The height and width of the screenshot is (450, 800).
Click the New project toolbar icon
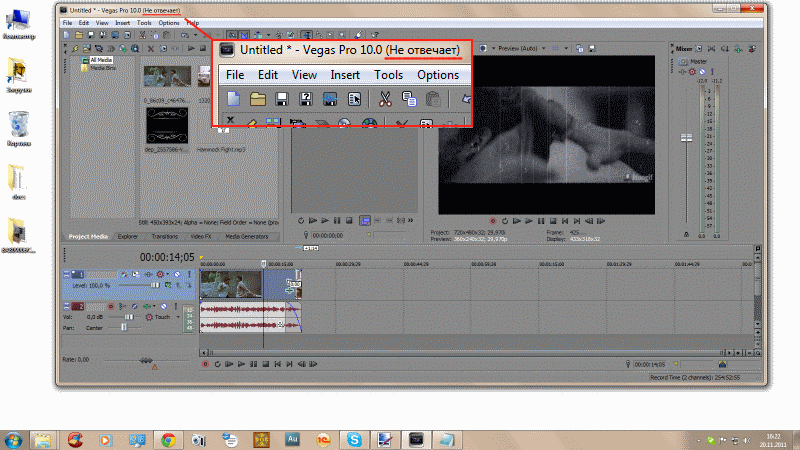[x=67, y=35]
